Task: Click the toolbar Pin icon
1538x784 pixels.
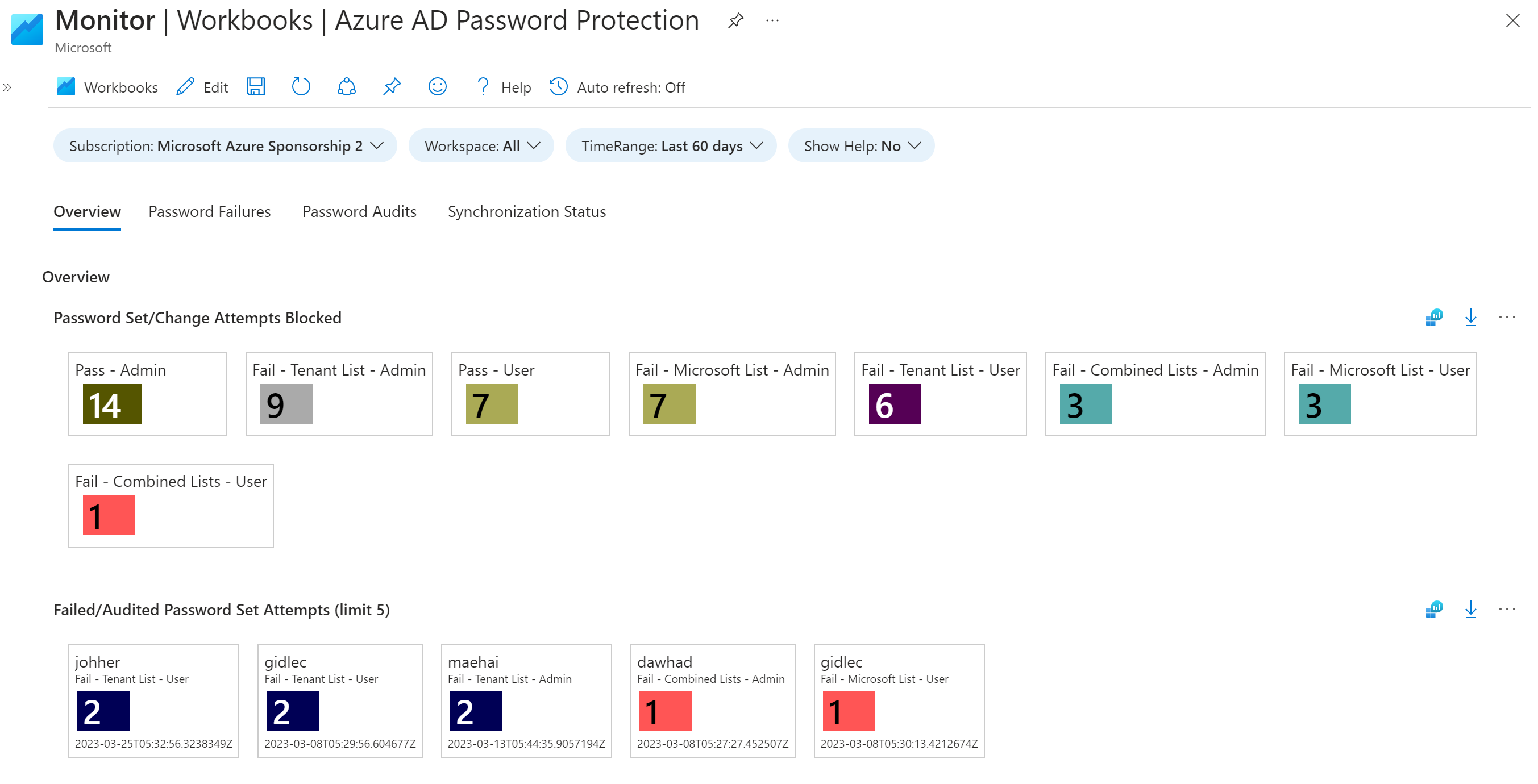Action: [392, 87]
